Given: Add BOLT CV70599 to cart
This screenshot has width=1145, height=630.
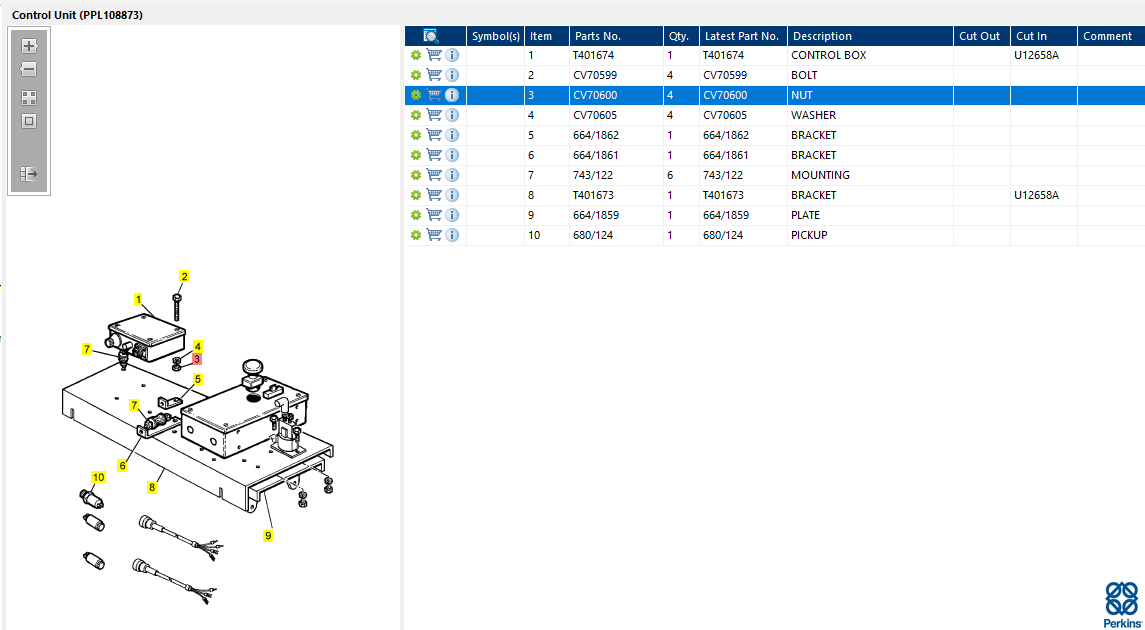Looking at the screenshot, I should pyautogui.click(x=434, y=74).
